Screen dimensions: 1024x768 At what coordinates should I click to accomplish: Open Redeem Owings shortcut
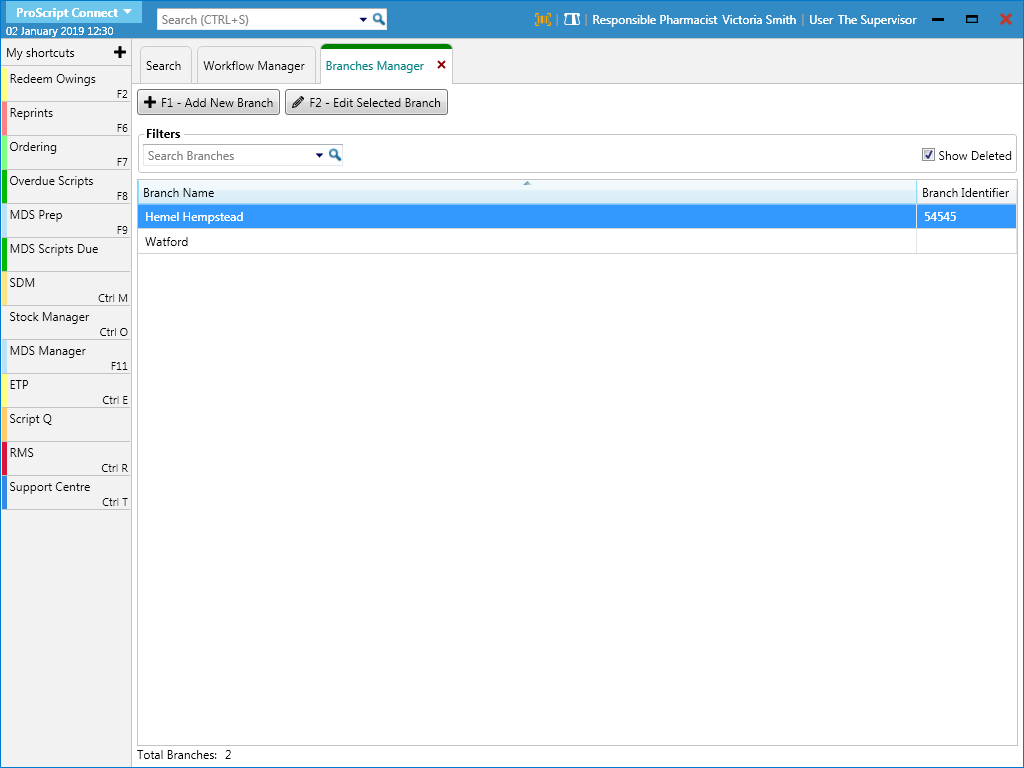67,84
